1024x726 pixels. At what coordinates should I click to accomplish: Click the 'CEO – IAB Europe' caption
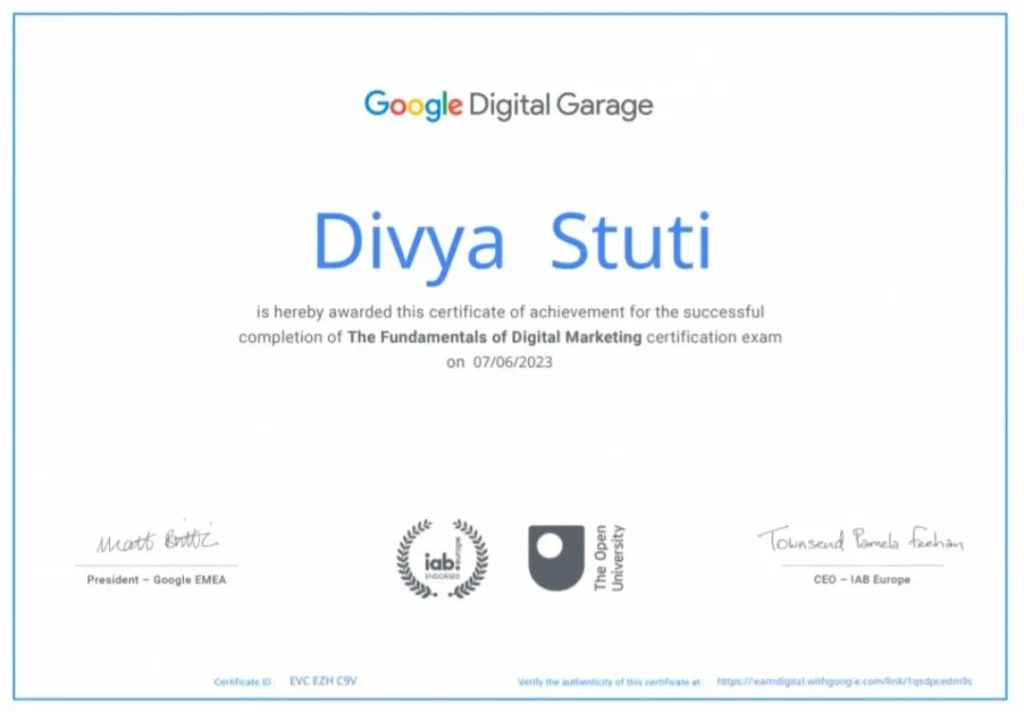click(x=862, y=580)
